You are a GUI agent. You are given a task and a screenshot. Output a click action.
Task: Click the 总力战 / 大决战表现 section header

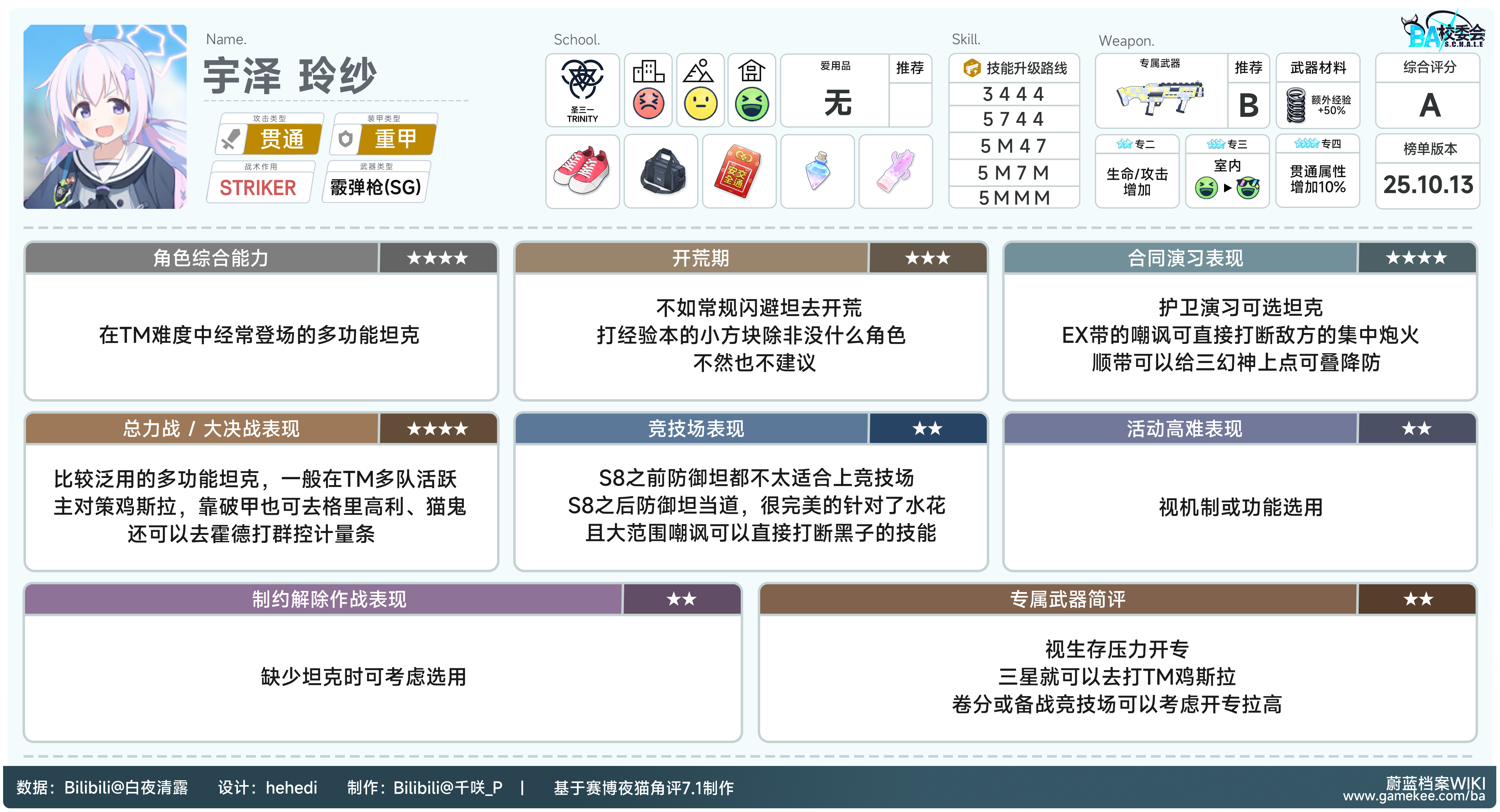pos(211,429)
